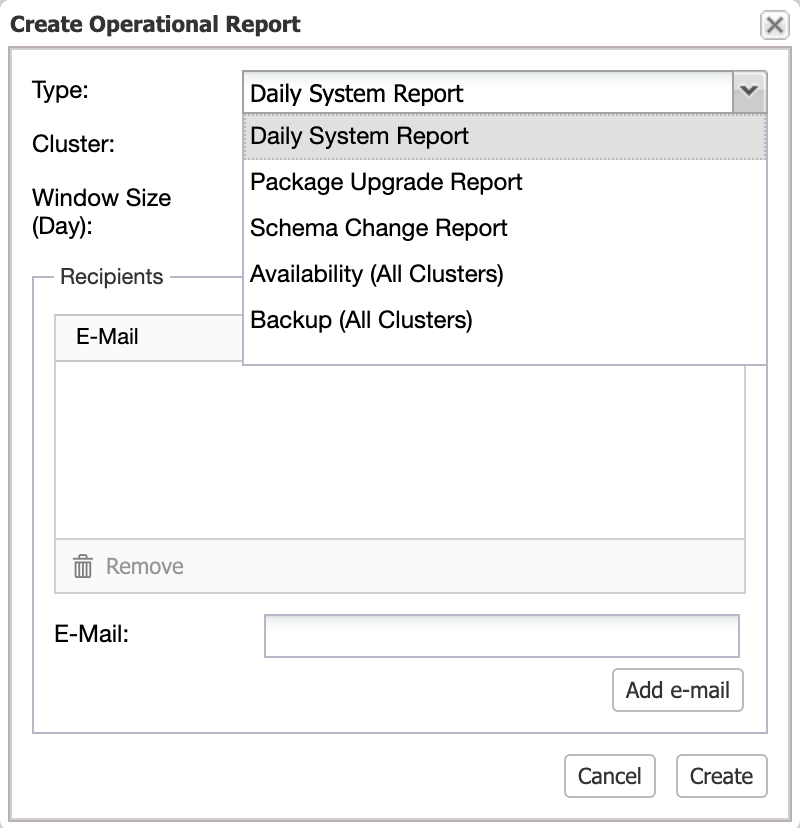This screenshot has height=828, width=800.
Task: Click the Recipients group legend
Action: coord(111,277)
